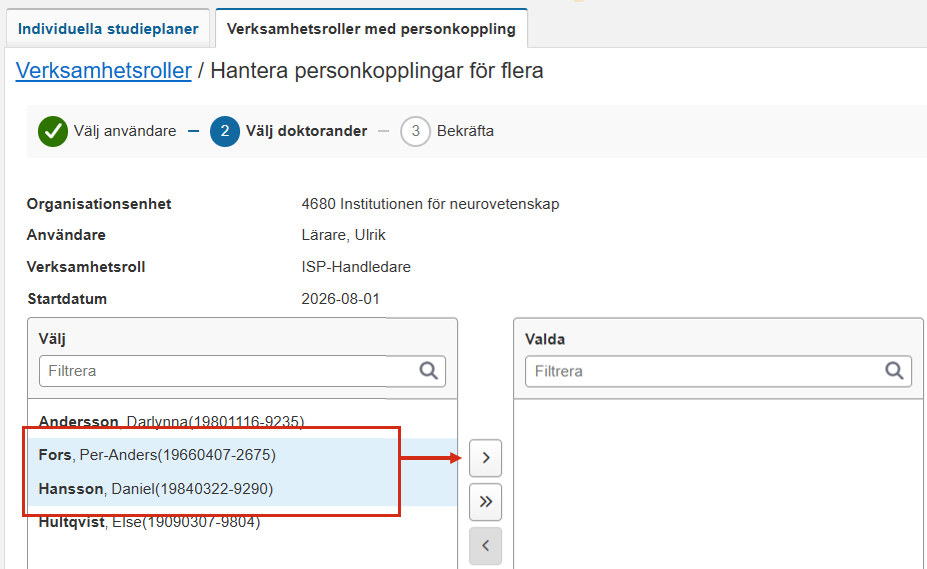Click the organisation value 4680 Institutionen för neurovetenskap
The height and width of the screenshot is (569, 927).
coord(430,204)
